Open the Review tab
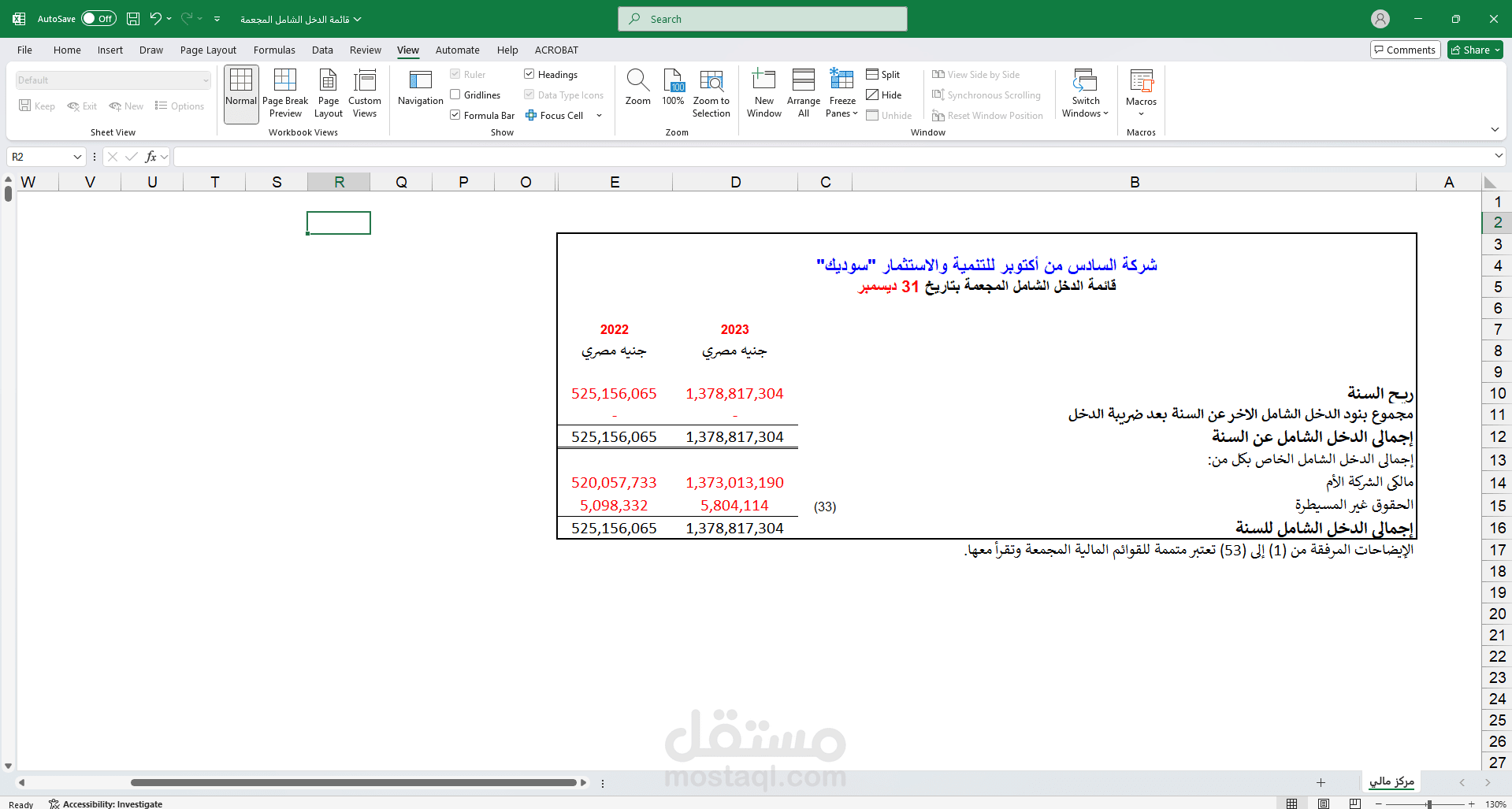The width and height of the screenshot is (1512, 809). click(x=366, y=50)
